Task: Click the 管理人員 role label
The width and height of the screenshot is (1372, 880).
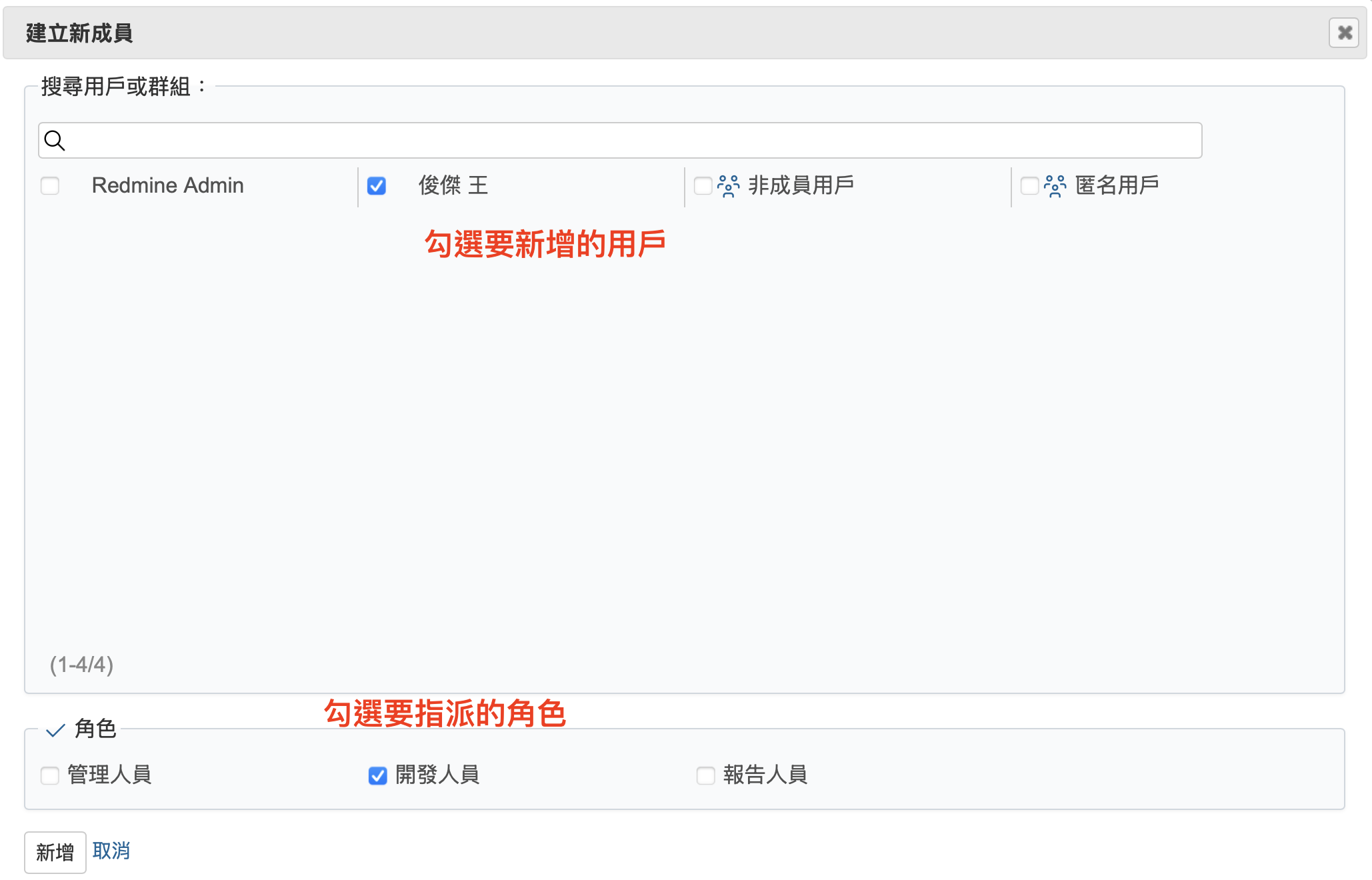Action: (109, 775)
